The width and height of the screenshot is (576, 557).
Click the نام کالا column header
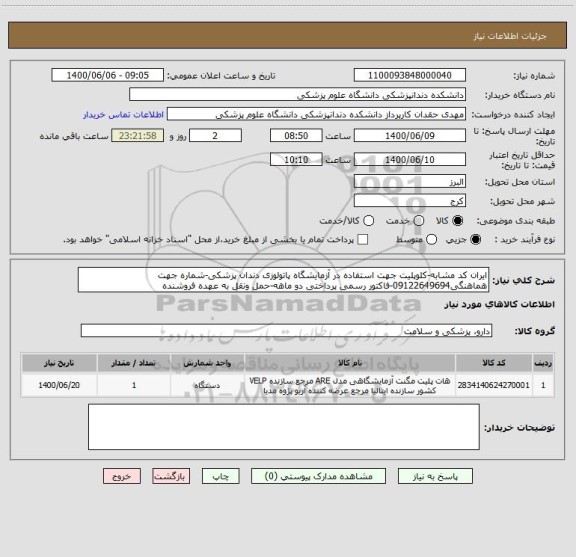[x=350, y=363]
